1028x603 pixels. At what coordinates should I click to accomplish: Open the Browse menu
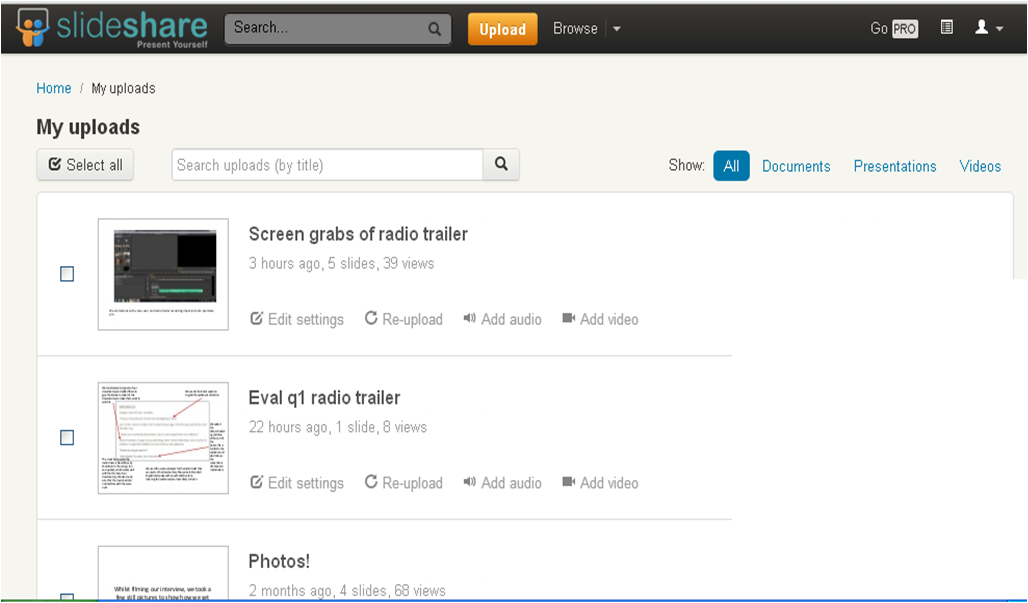(x=575, y=29)
